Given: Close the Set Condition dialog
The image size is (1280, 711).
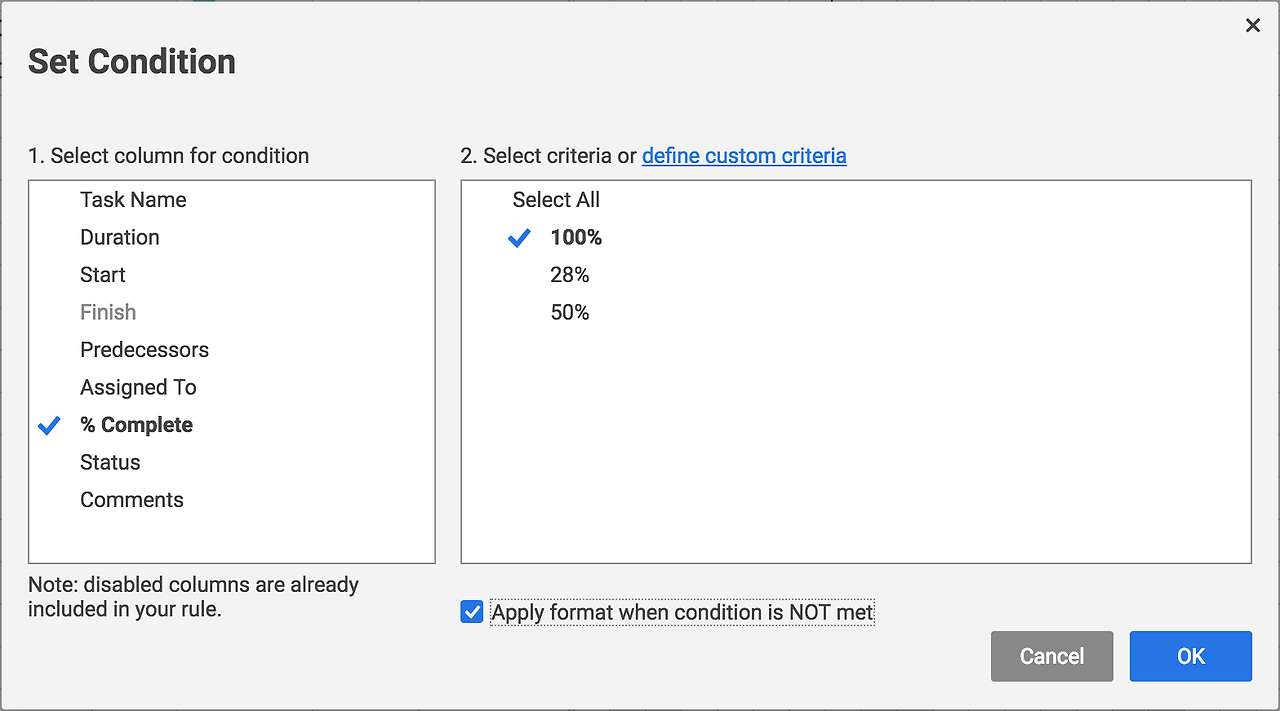Looking at the screenshot, I should point(1252,26).
